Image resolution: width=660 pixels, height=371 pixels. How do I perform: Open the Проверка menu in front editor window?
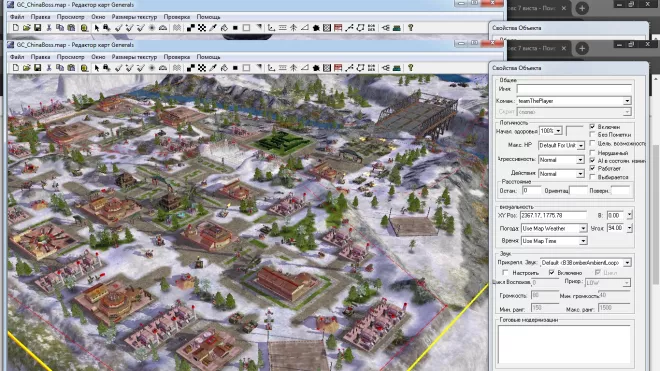tap(177, 57)
